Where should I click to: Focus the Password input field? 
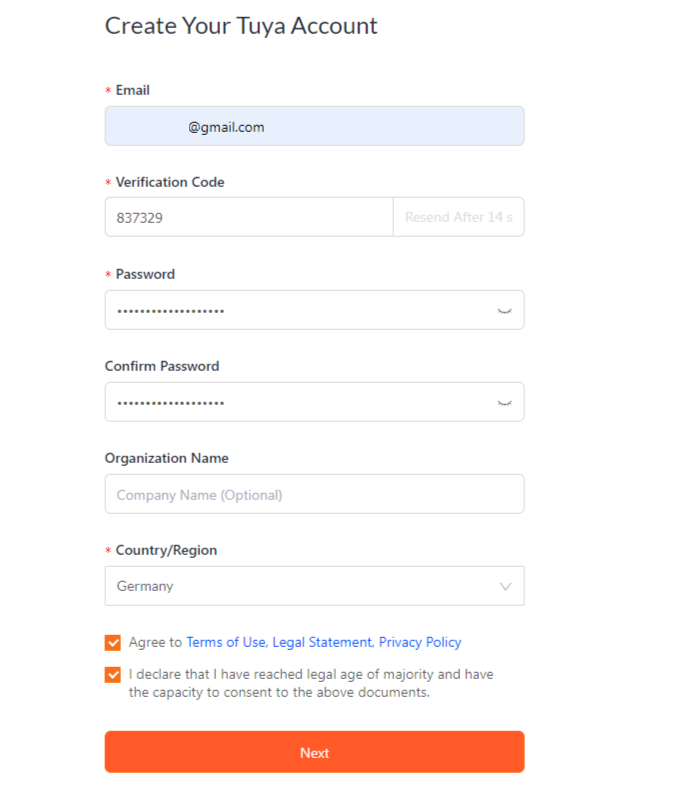(300, 311)
